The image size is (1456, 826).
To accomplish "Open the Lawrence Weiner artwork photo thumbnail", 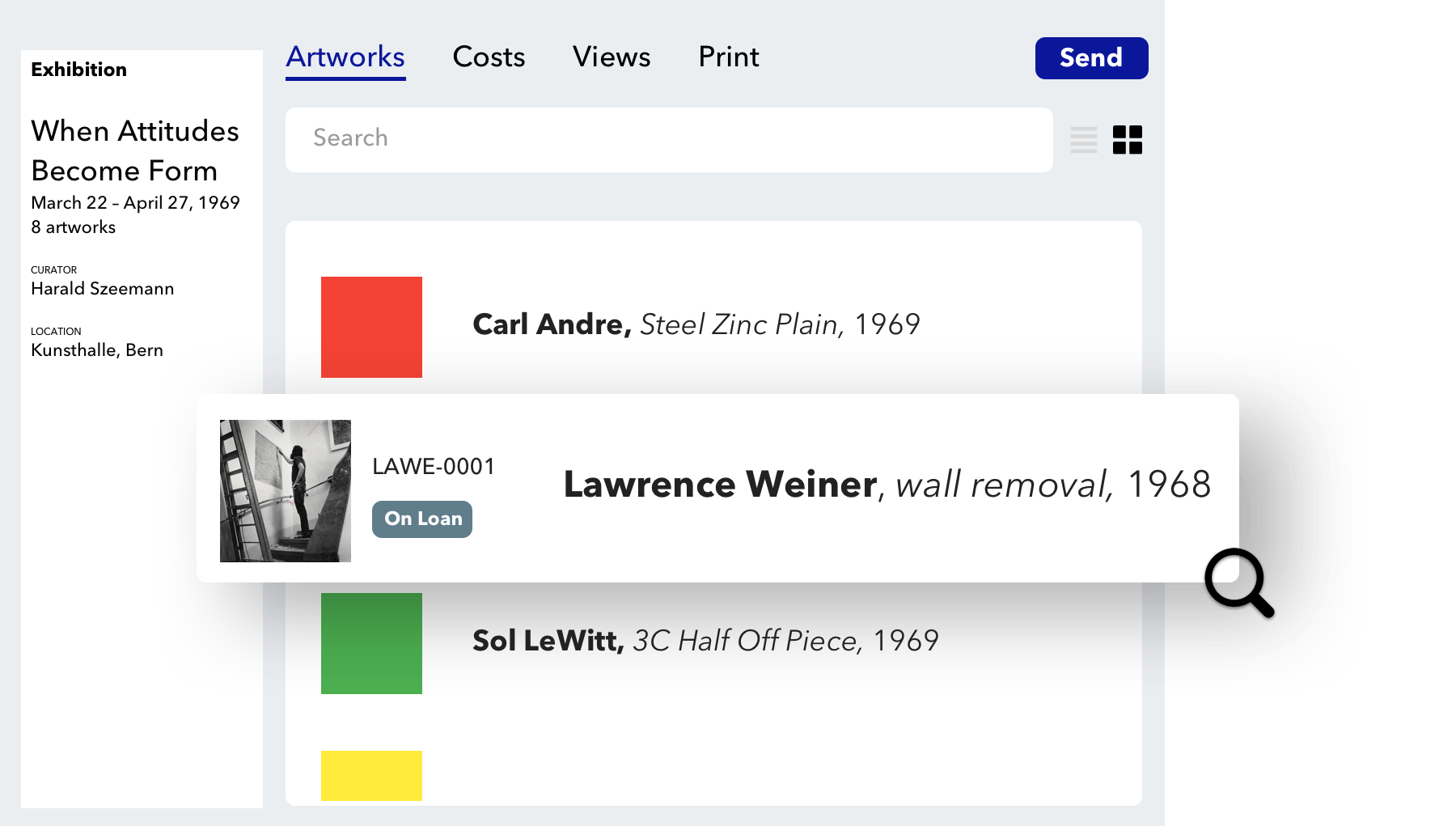I will 286,491.
